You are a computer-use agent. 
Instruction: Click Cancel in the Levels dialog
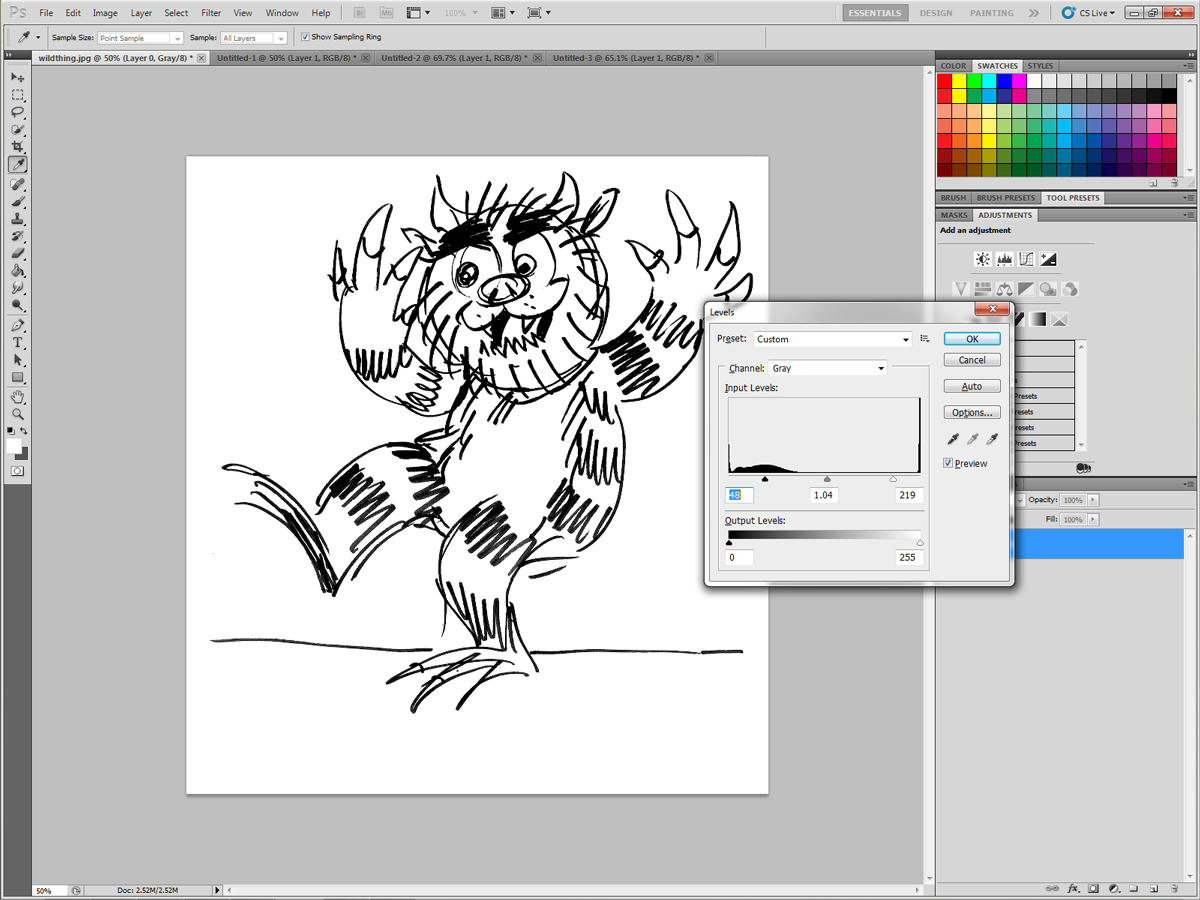972,360
